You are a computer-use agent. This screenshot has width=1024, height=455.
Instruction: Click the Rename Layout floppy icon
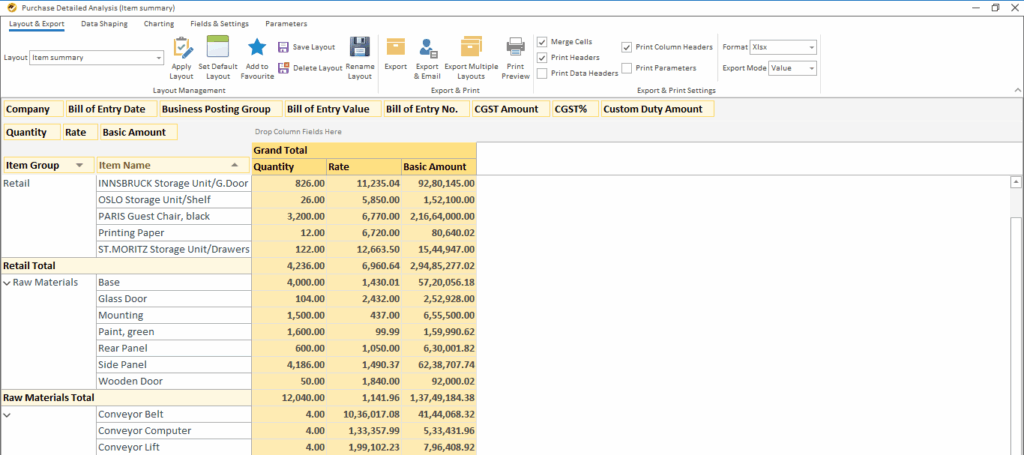tap(360, 48)
